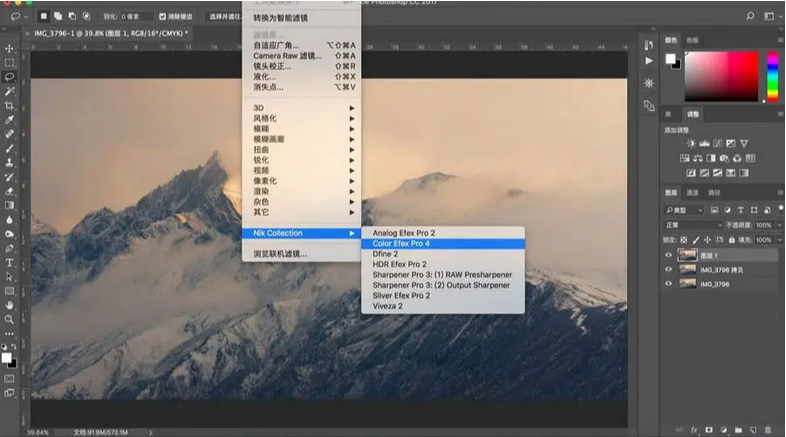Viewport: 786px width, 437px height.
Task: Select the Eyedropper tool
Action: pyautogui.click(x=9, y=119)
